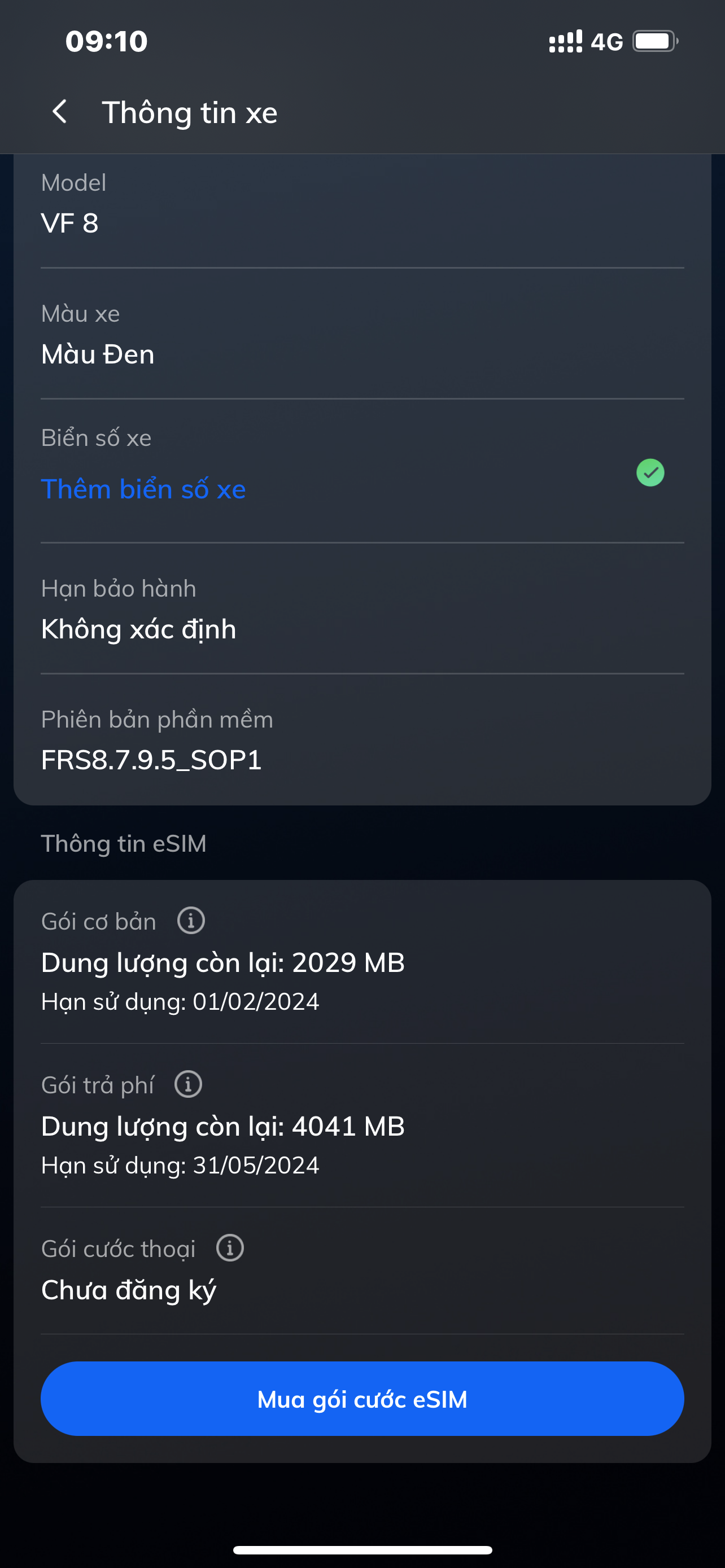
Task: Open info icon beside Gói cước thoại
Action: pyautogui.click(x=230, y=1248)
